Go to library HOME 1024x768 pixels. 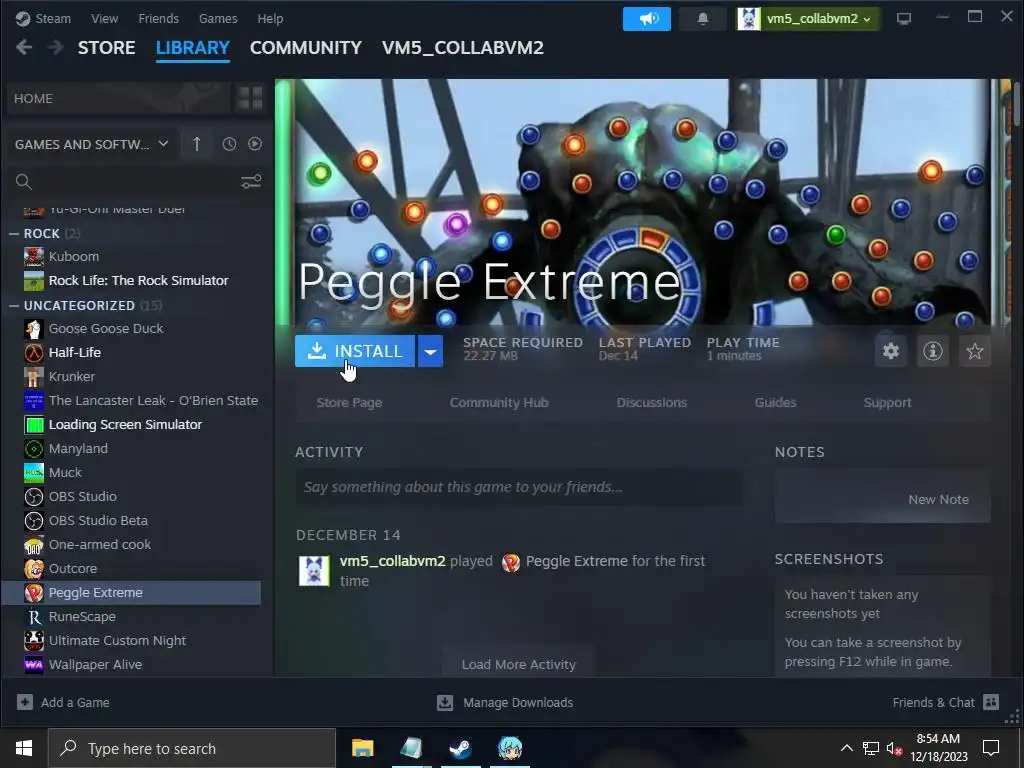pyautogui.click(x=119, y=98)
